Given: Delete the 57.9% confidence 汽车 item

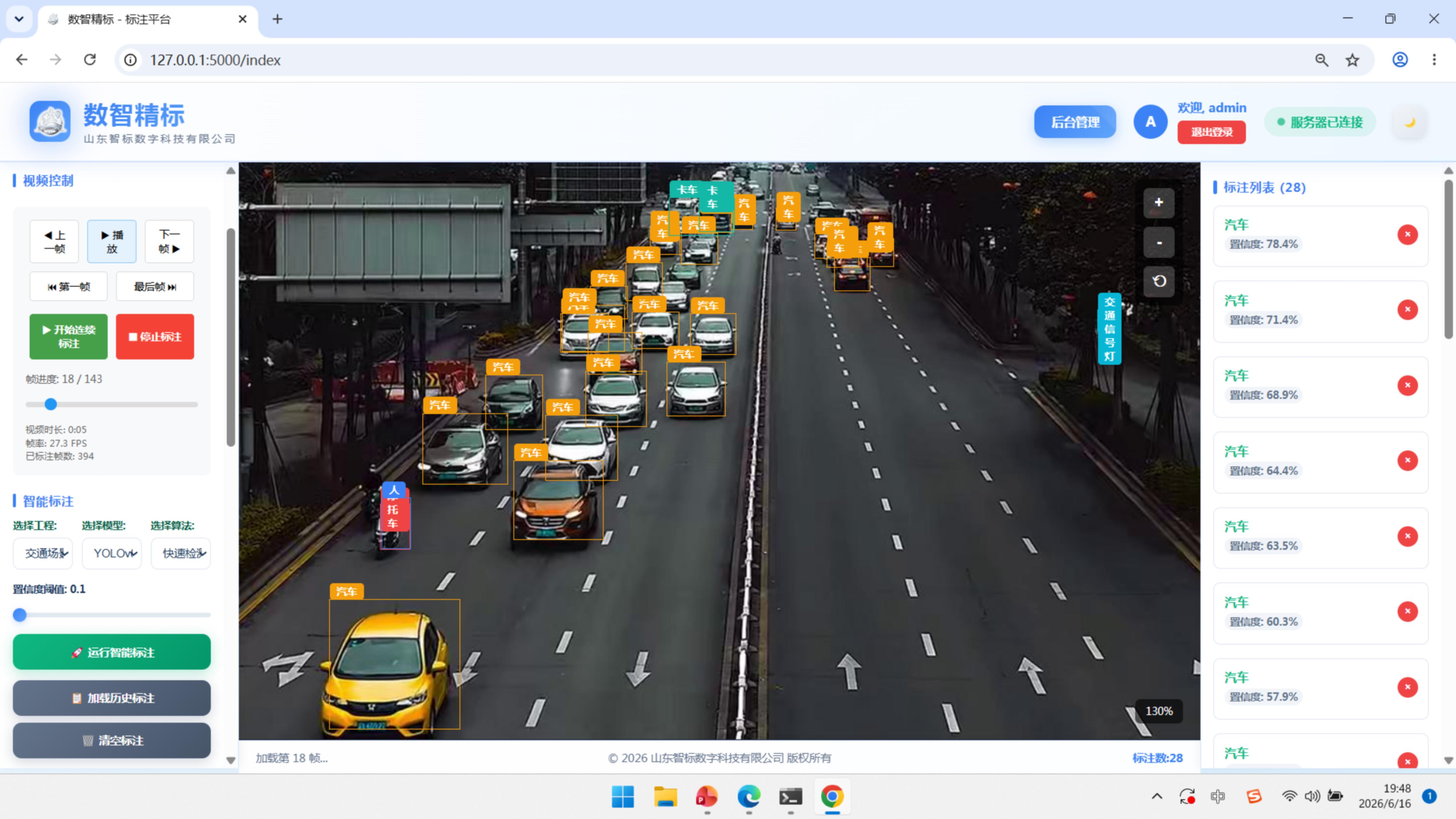Looking at the screenshot, I should coord(1407,687).
